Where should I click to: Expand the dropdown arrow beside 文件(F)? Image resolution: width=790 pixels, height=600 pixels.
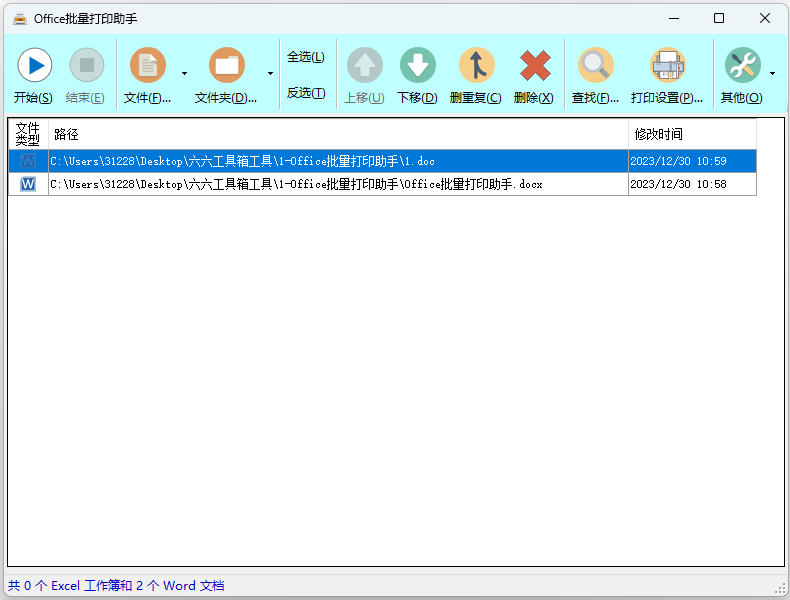184,74
